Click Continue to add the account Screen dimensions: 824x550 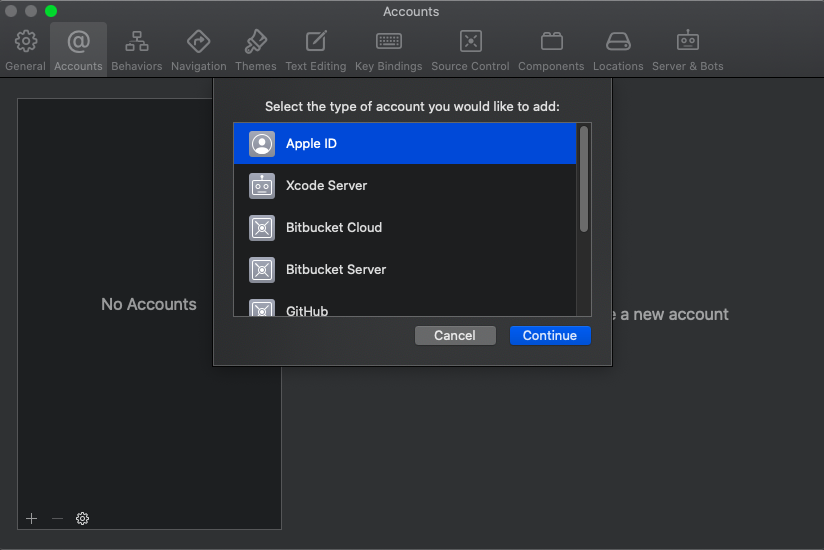coord(550,336)
